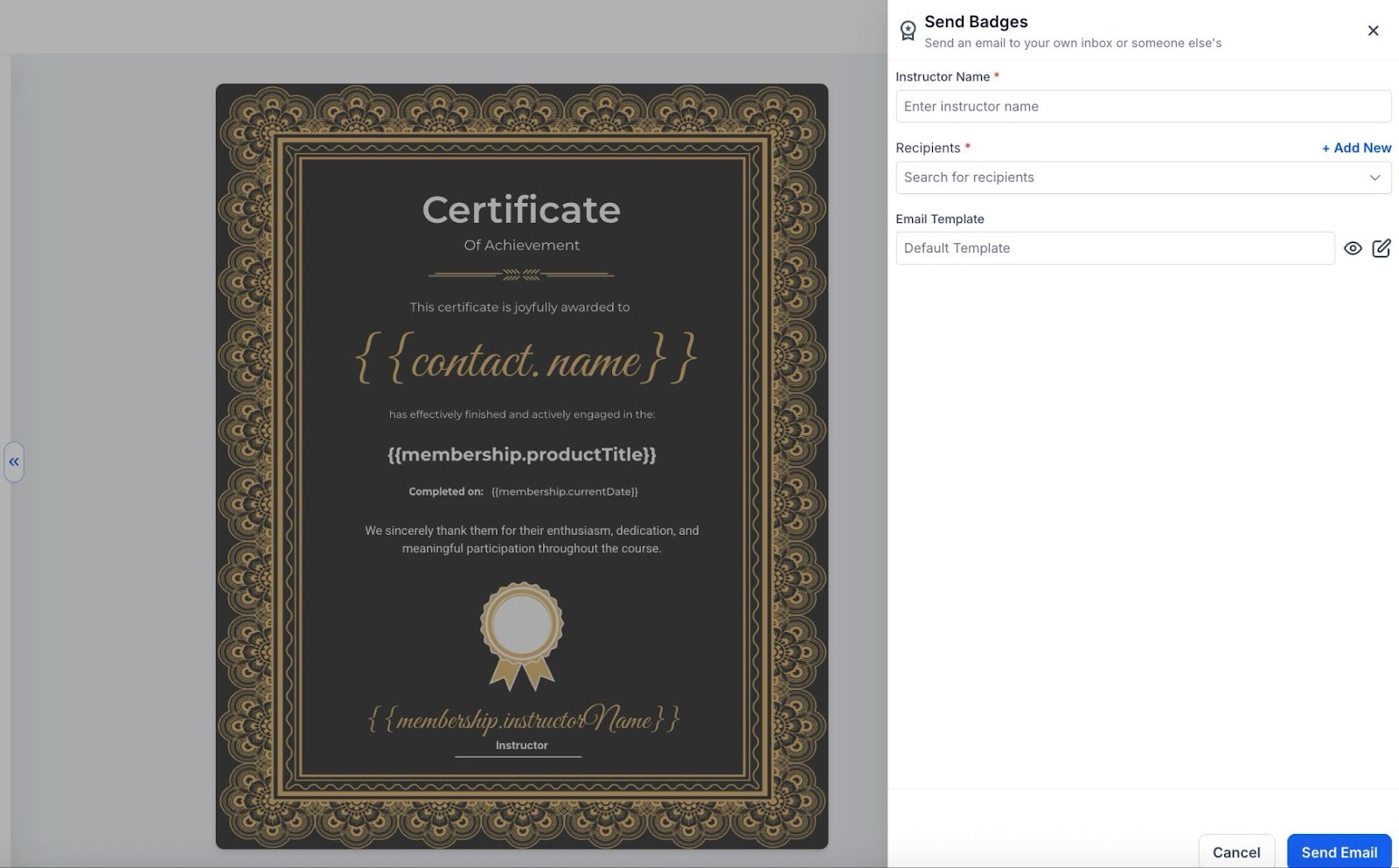The image size is (1399, 868).
Task: Focus the Search for recipients field
Action: click(1128, 177)
